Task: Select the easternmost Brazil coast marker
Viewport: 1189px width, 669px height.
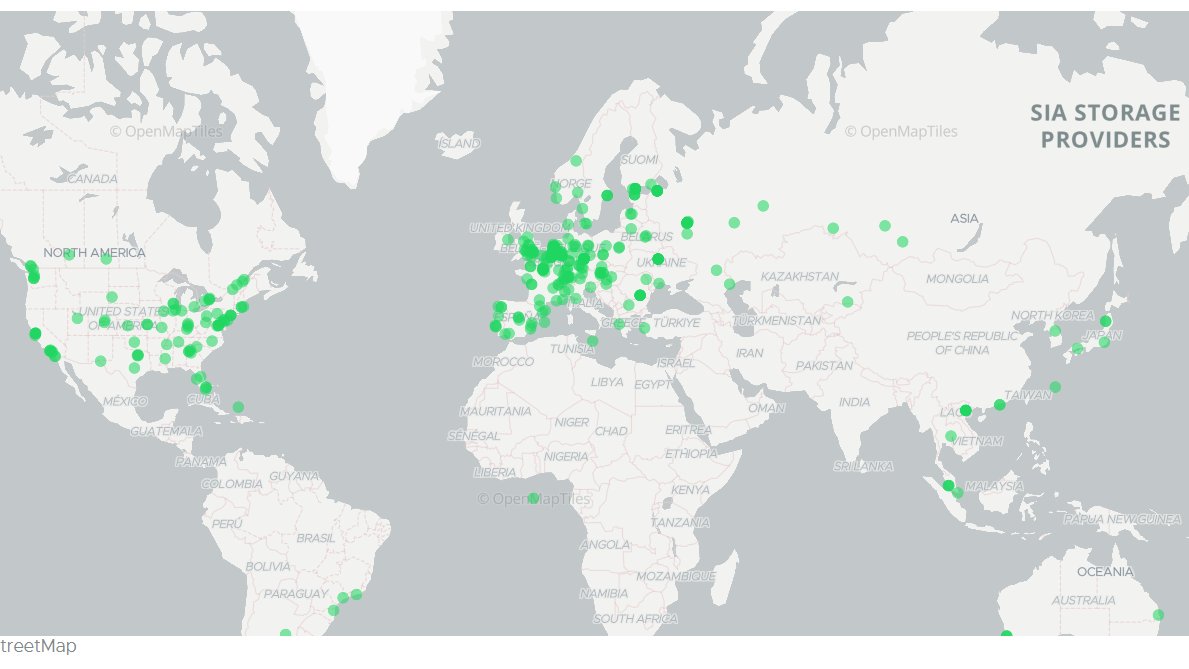Action: pos(356,595)
